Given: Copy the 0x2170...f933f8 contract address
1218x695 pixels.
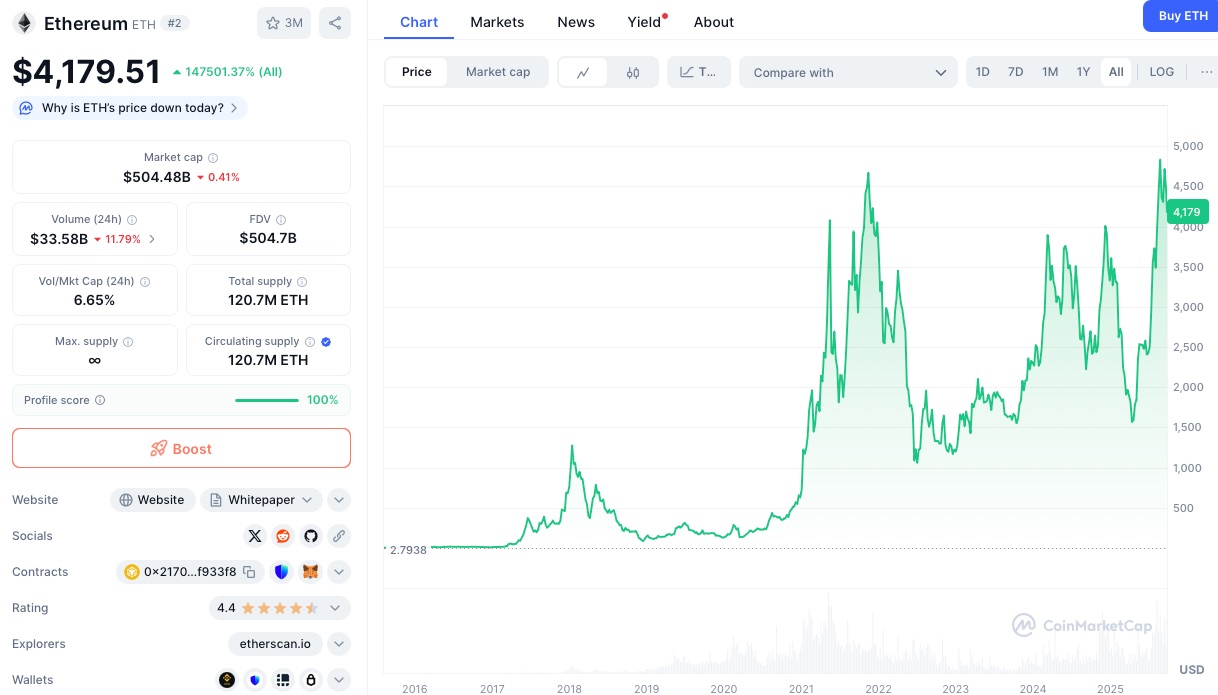Looking at the screenshot, I should click(x=250, y=572).
